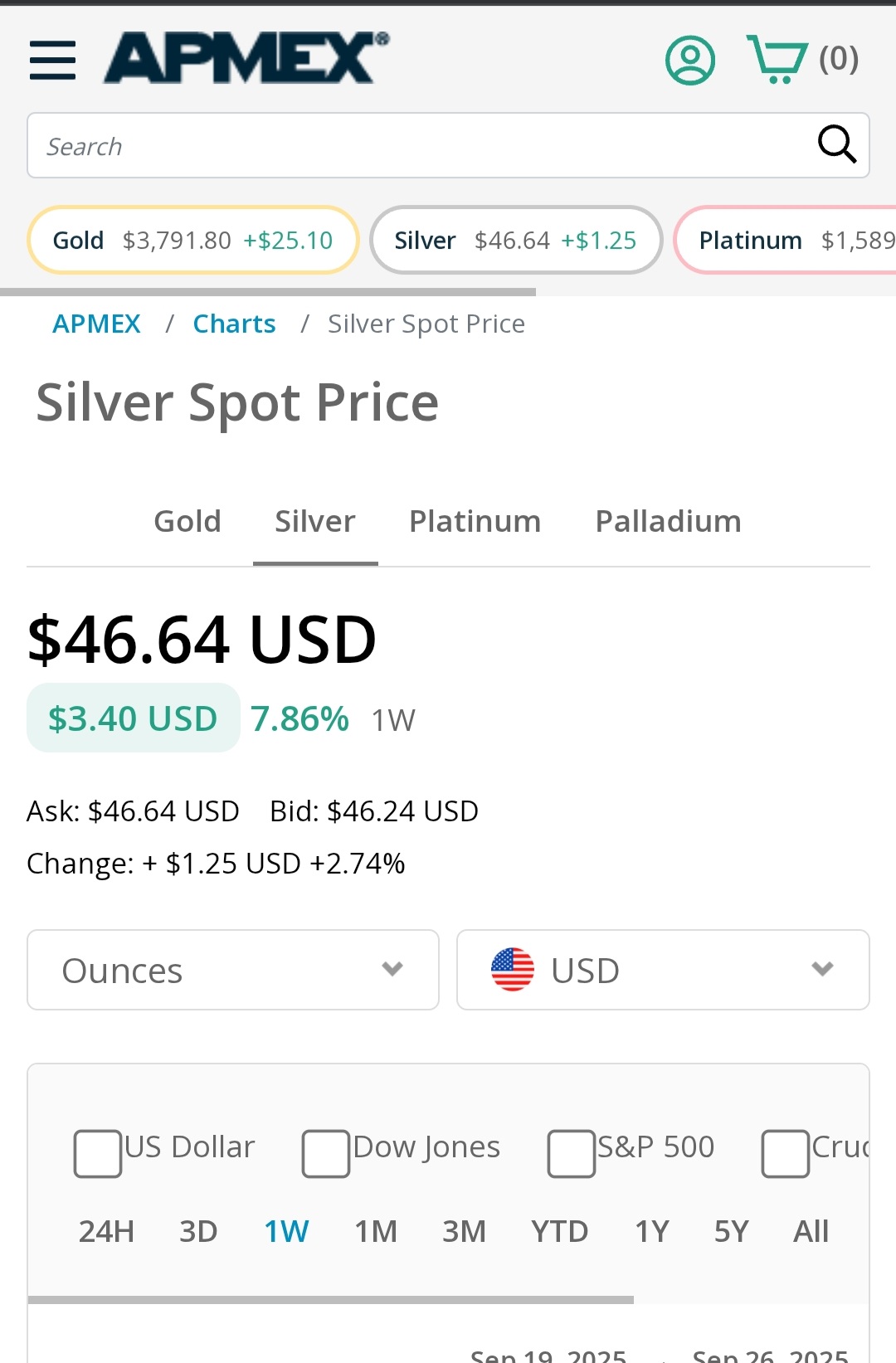The image size is (896, 1363).
Task: Click the Charts breadcrumb link
Action: (234, 324)
